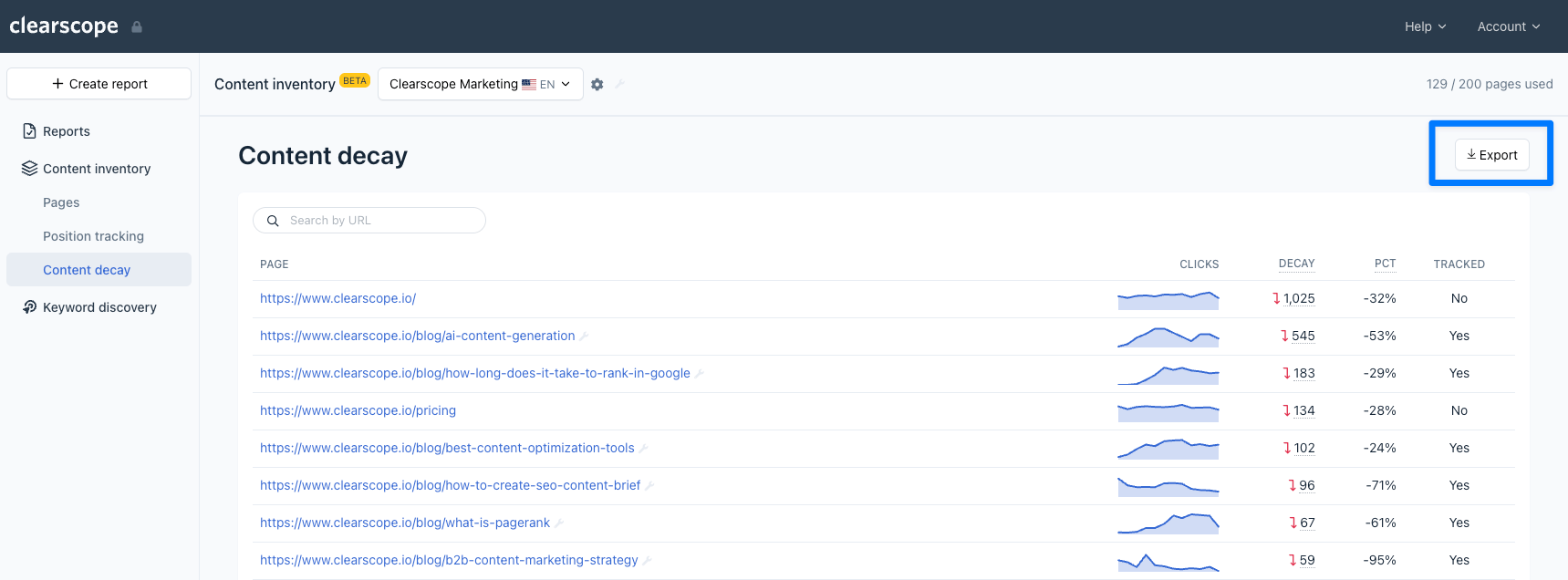Click wrench icon beside how-long-does-it-take-to-rank URL

click(699, 374)
